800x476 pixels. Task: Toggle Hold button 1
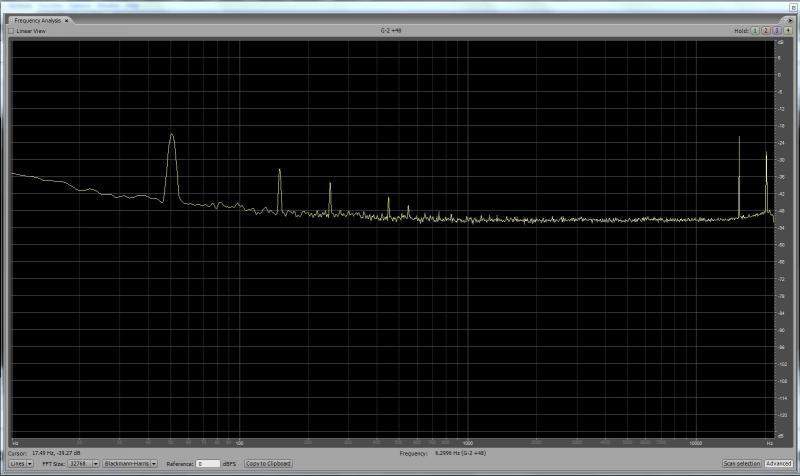pos(755,31)
